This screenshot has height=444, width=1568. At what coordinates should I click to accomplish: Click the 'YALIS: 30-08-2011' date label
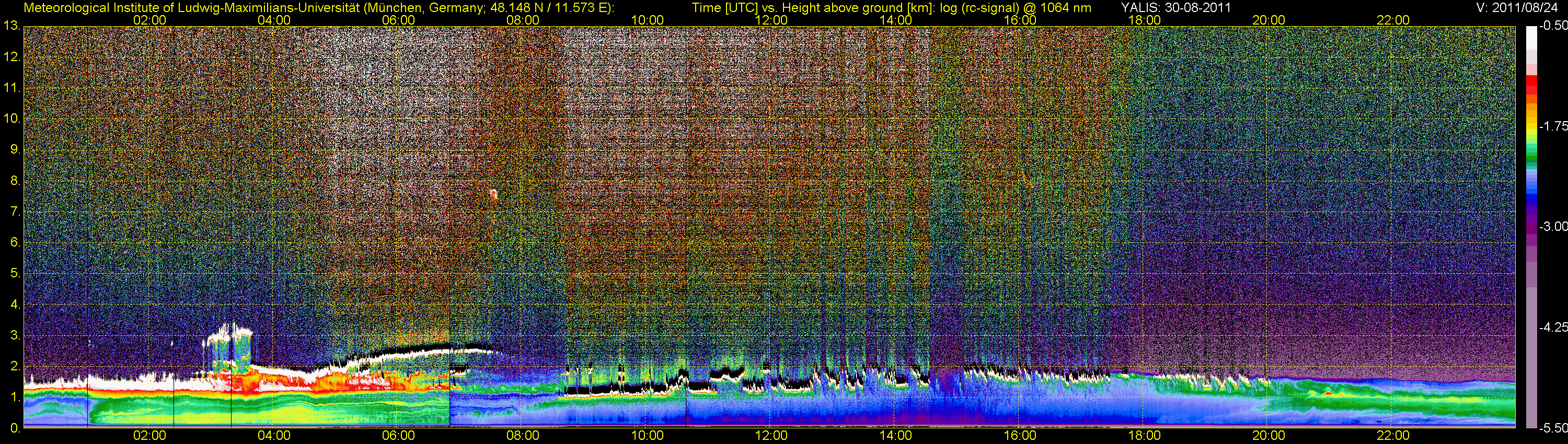point(1176,8)
